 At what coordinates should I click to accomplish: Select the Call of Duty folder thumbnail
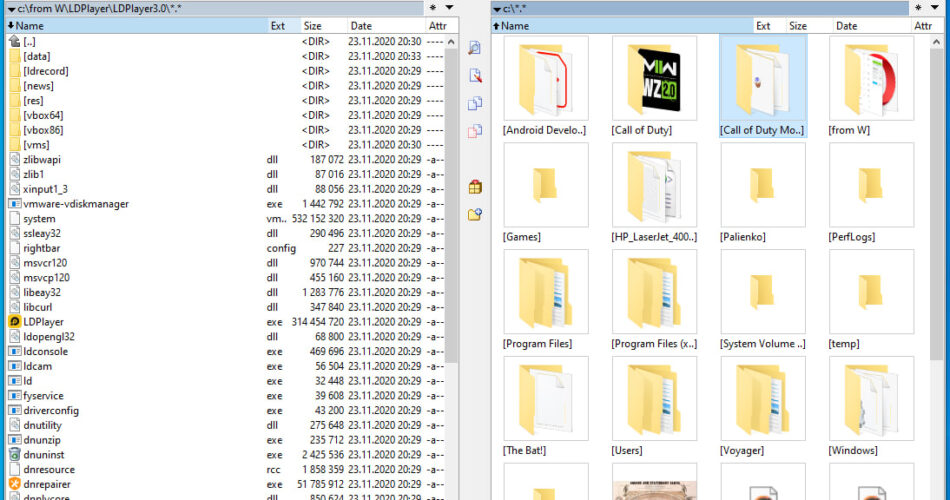(654, 78)
